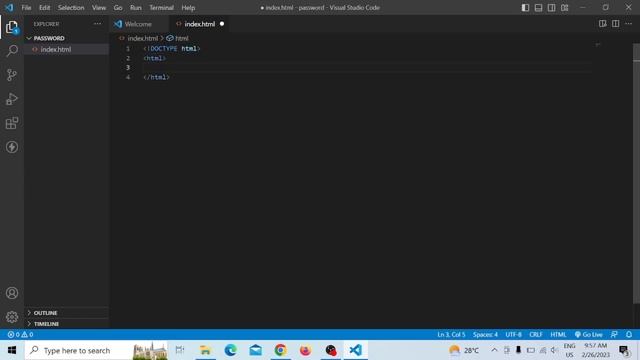Open the notifications bell in status bar
This screenshot has width=640, height=360.
(x=629, y=335)
